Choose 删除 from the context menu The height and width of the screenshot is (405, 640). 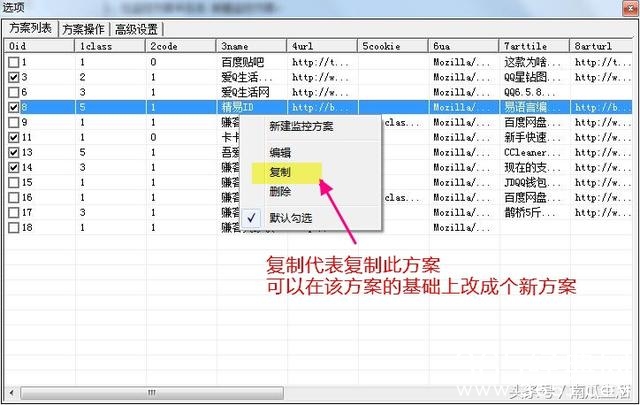tap(281, 191)
